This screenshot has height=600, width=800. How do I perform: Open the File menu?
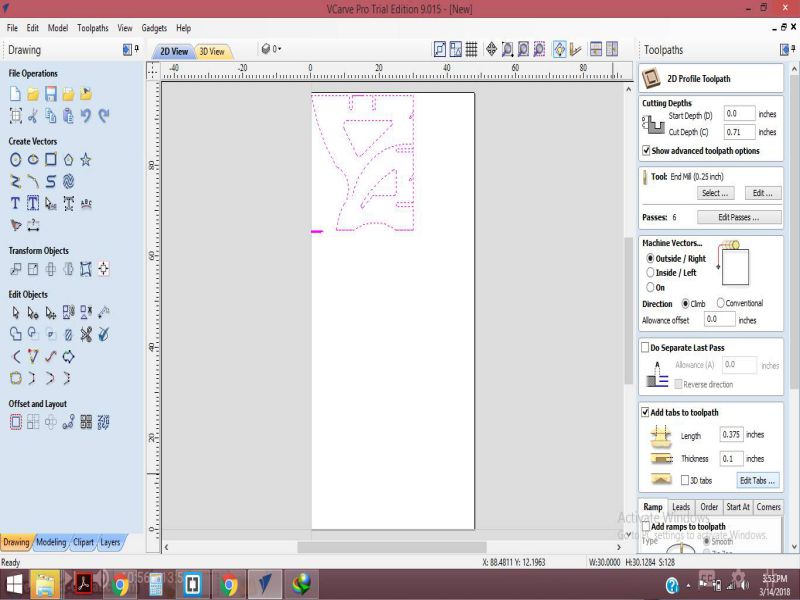click(x=12, y=28)
